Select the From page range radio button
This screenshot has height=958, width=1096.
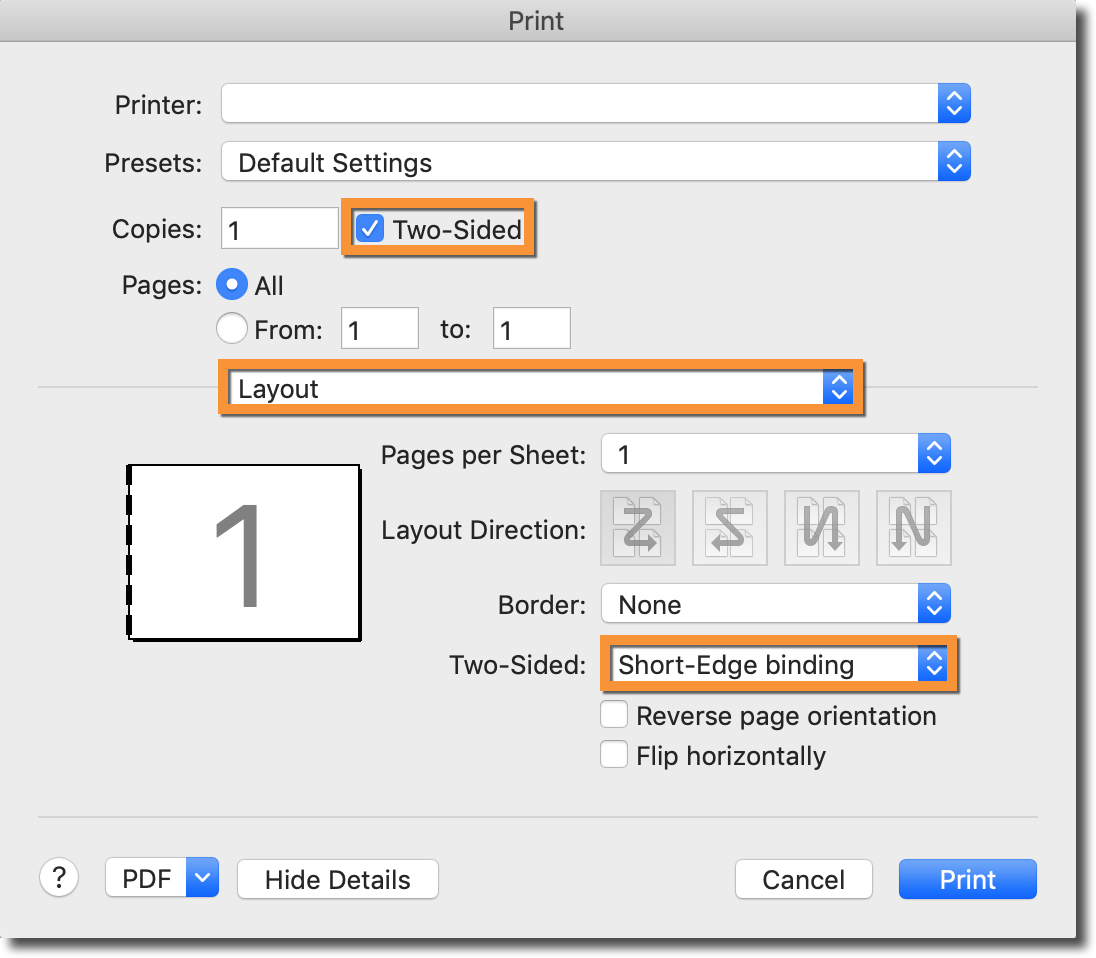(x=232, y=328)
